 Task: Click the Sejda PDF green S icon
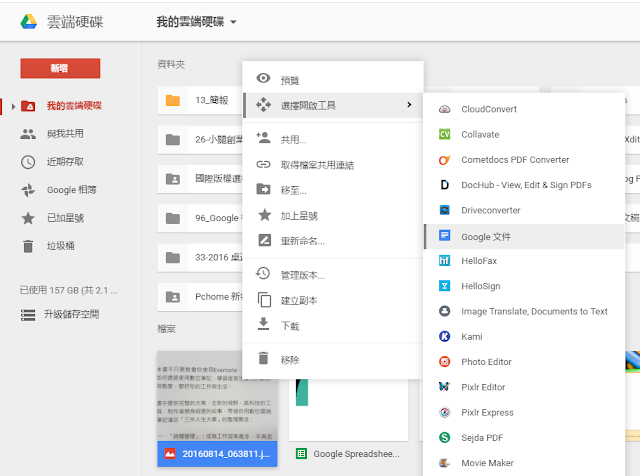(444, 438)
